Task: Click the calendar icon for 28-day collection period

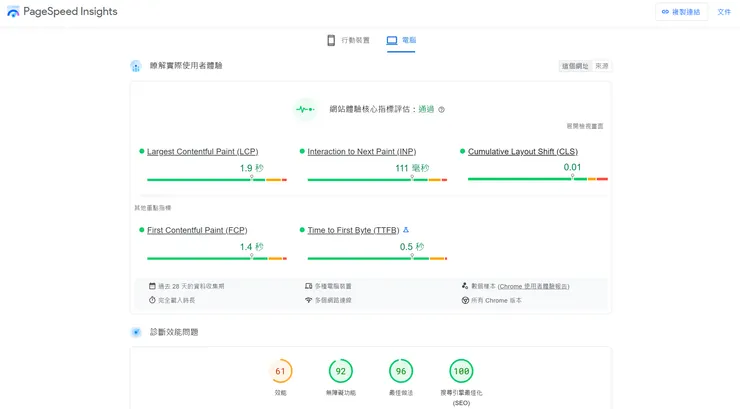Action: tap(152, 286)
